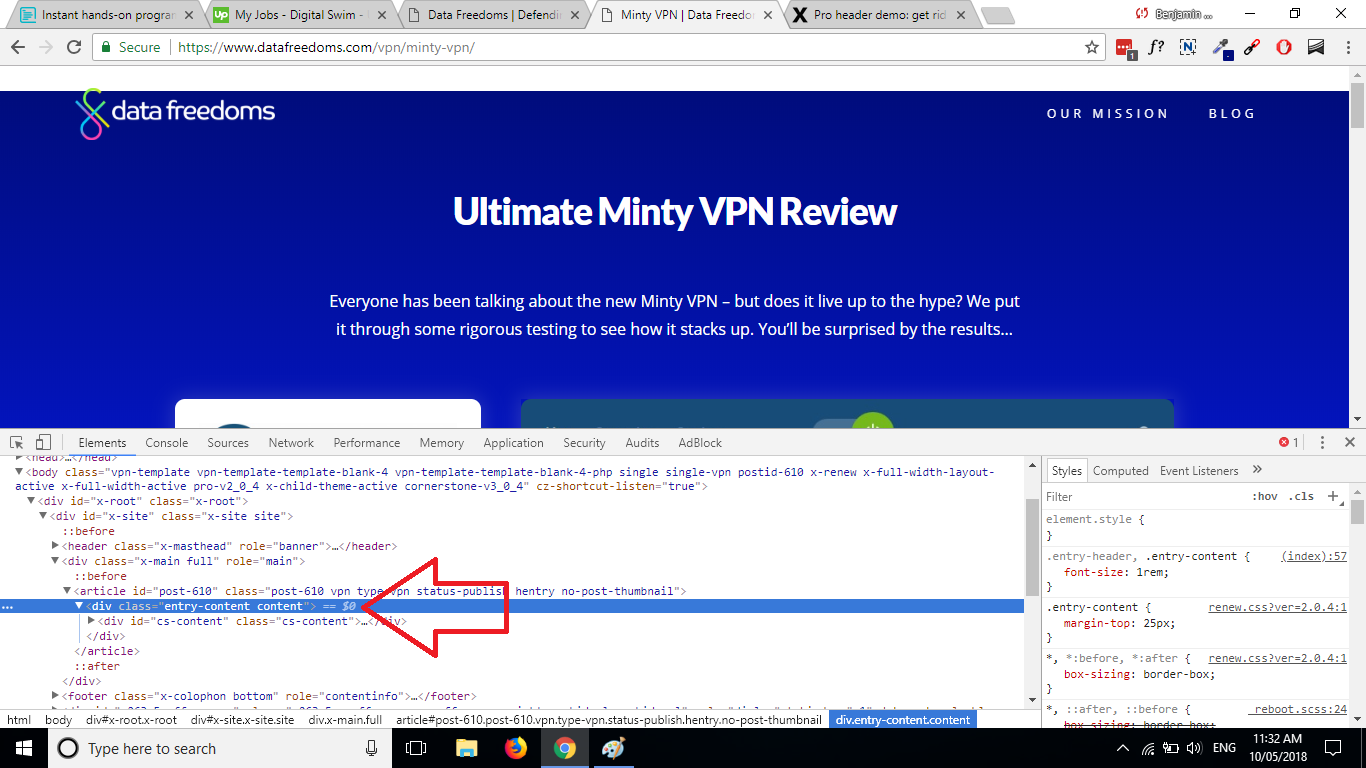The width and height of the screenshot is (1366, 768).
Task: Open the AdBlock red stop-hand extension
Action: point(1284,47)
